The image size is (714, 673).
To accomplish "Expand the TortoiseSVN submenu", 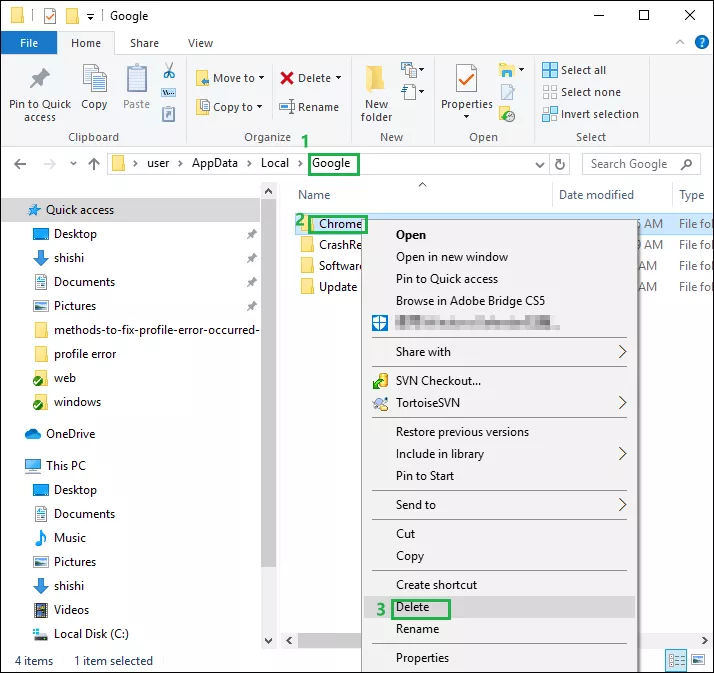I will tap(499, 403).
